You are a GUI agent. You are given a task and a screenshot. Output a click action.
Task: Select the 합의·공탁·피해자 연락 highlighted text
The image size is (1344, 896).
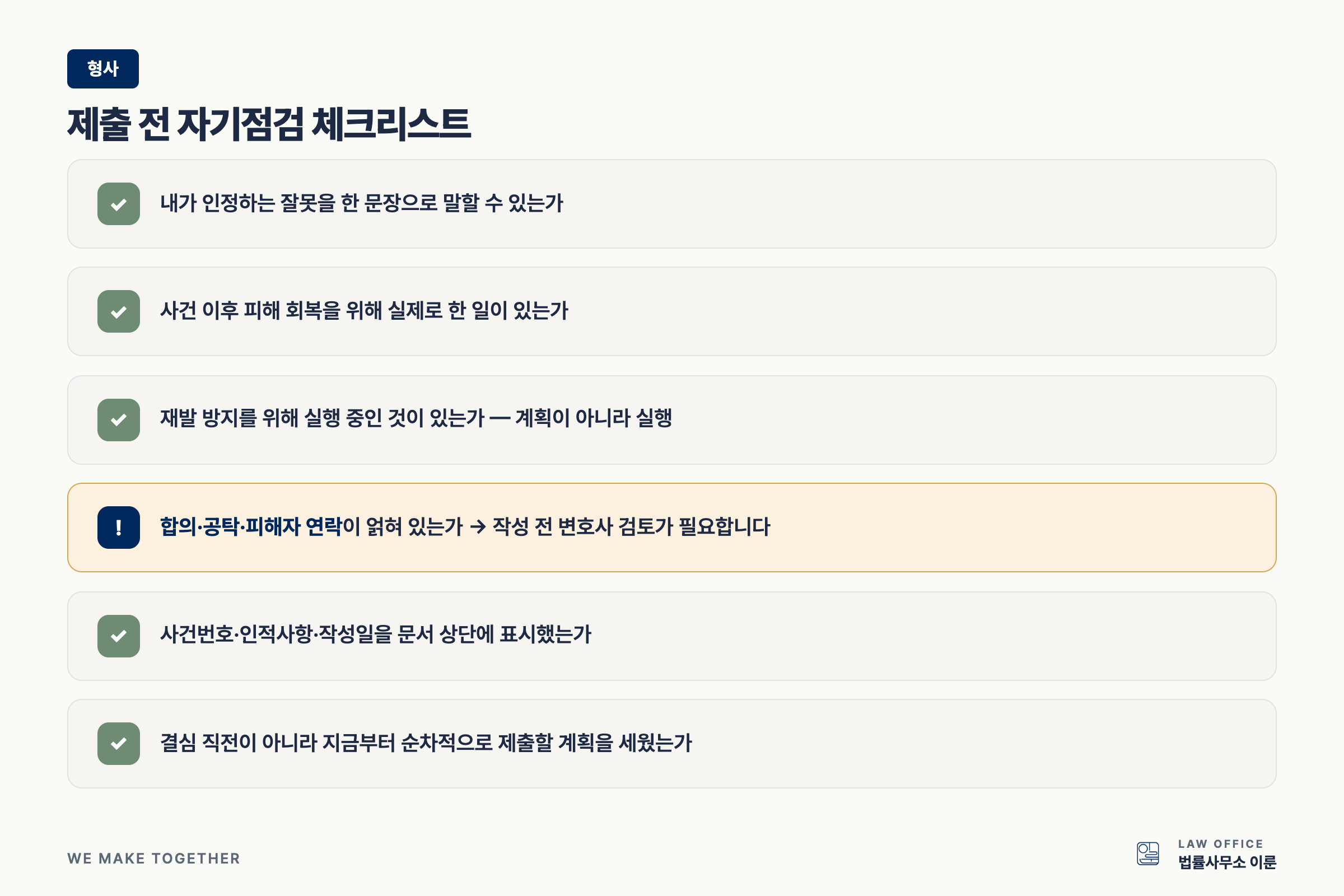pyautogui.click(x=251, y=527)
